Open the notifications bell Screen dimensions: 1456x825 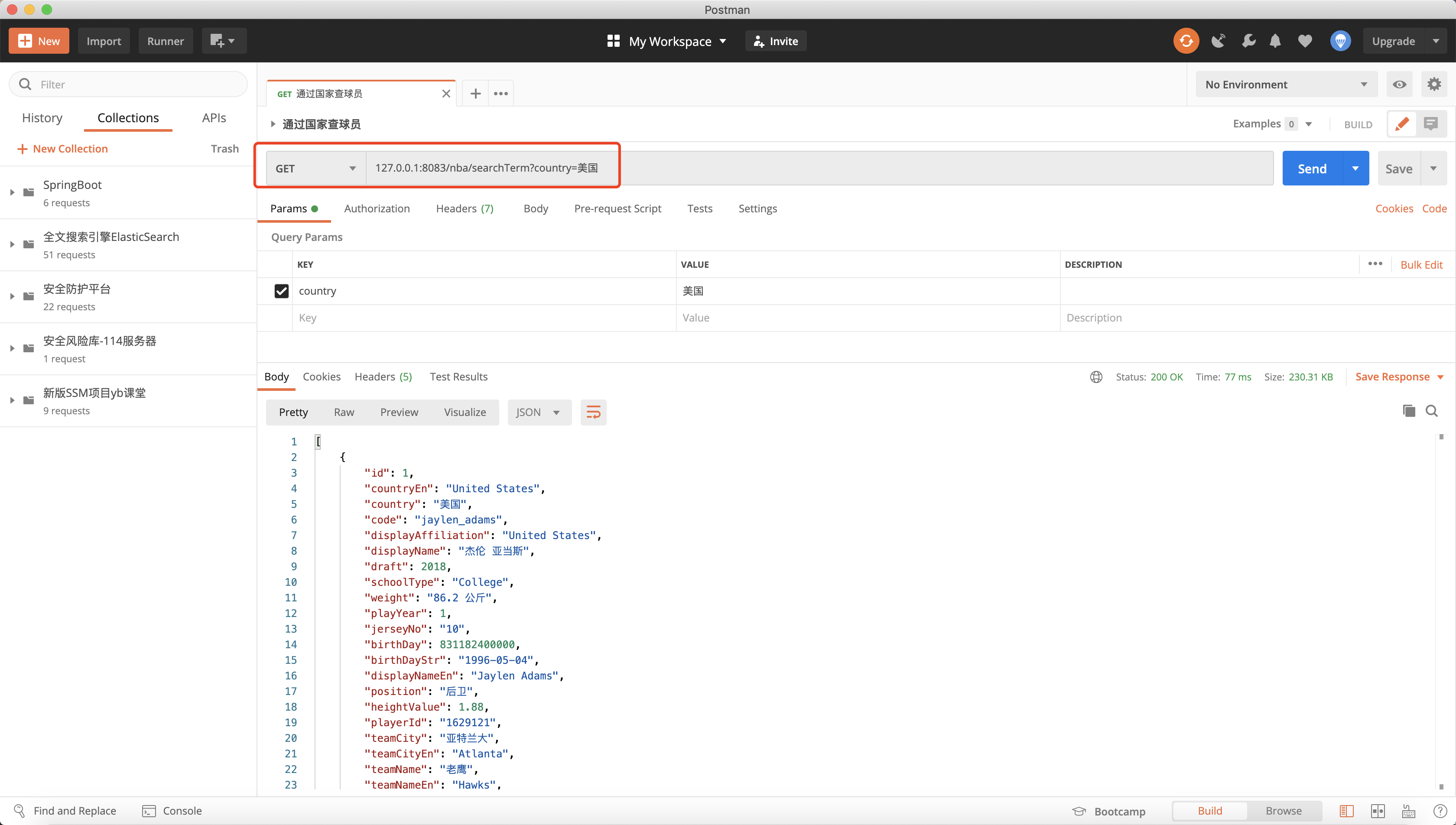(x=1275, y=41)
